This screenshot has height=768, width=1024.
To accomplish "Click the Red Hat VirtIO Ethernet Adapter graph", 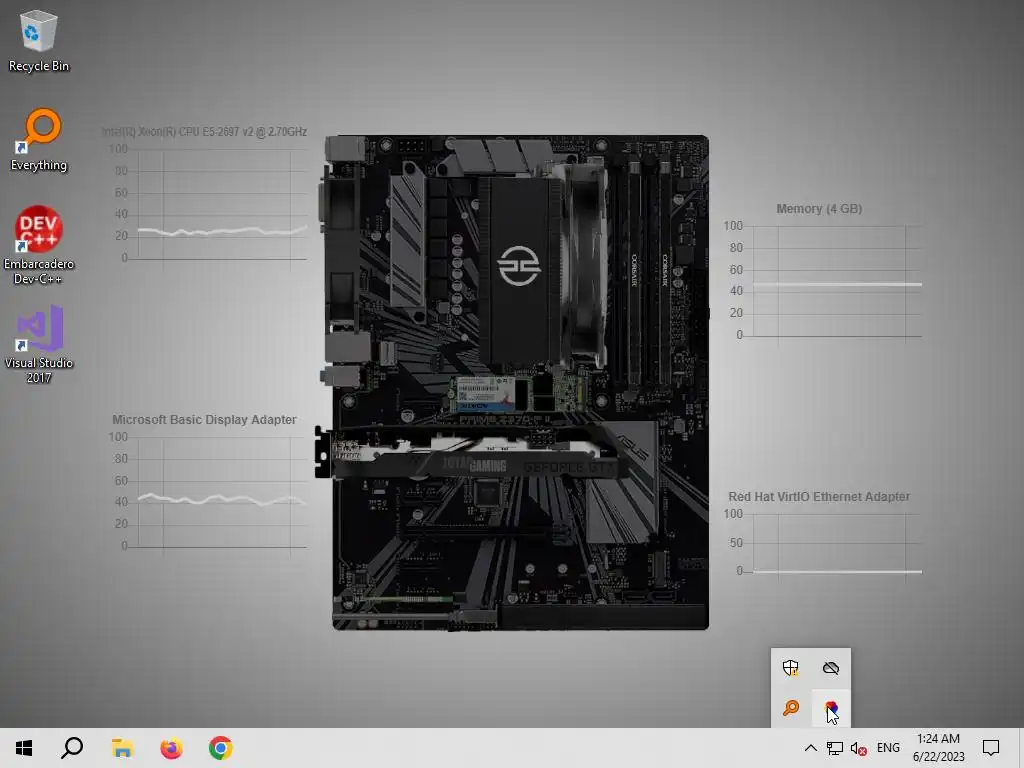I will pyautogui.click(x=824, y=536).
